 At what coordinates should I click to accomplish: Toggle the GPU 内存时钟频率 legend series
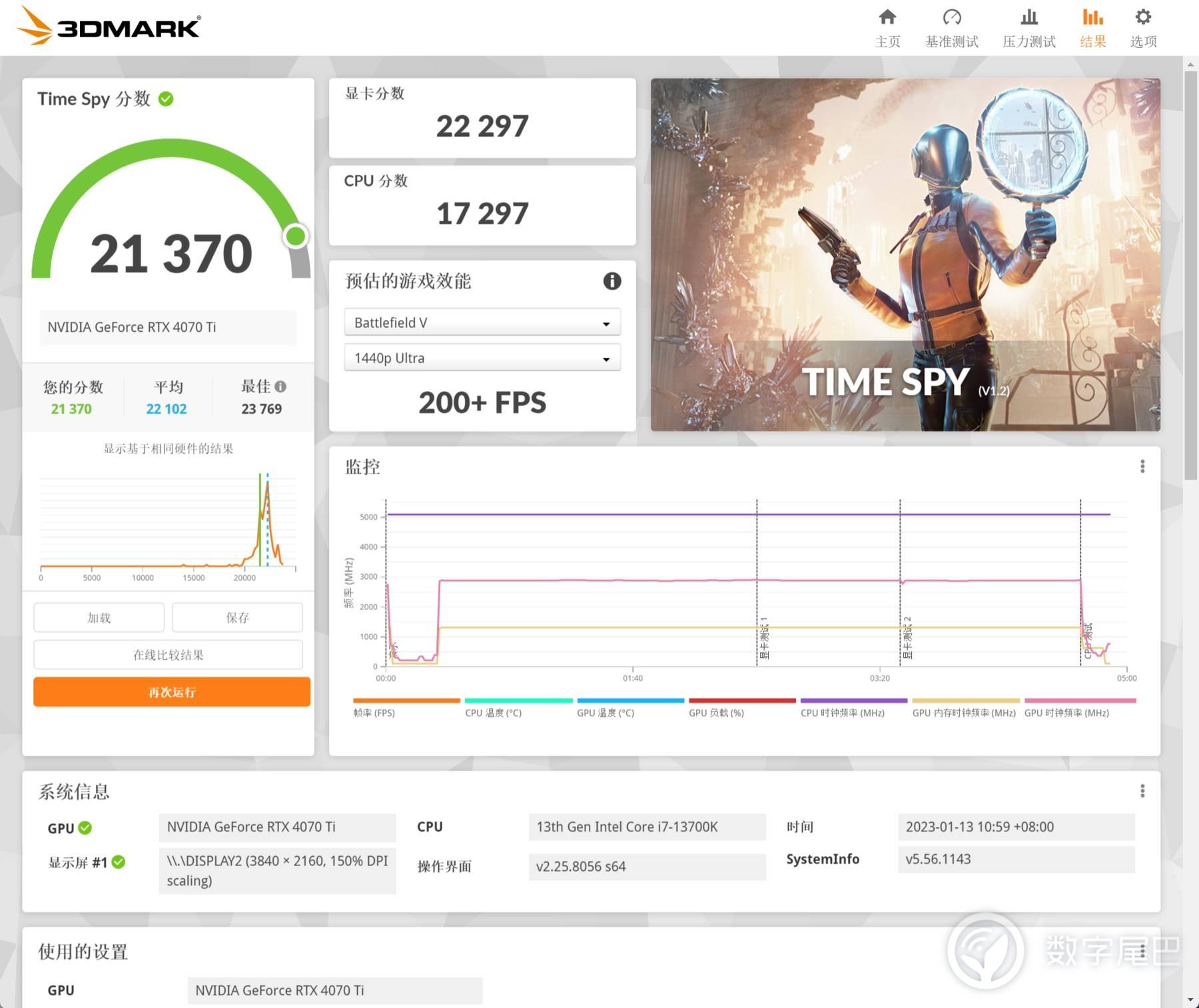coord(966,708)
